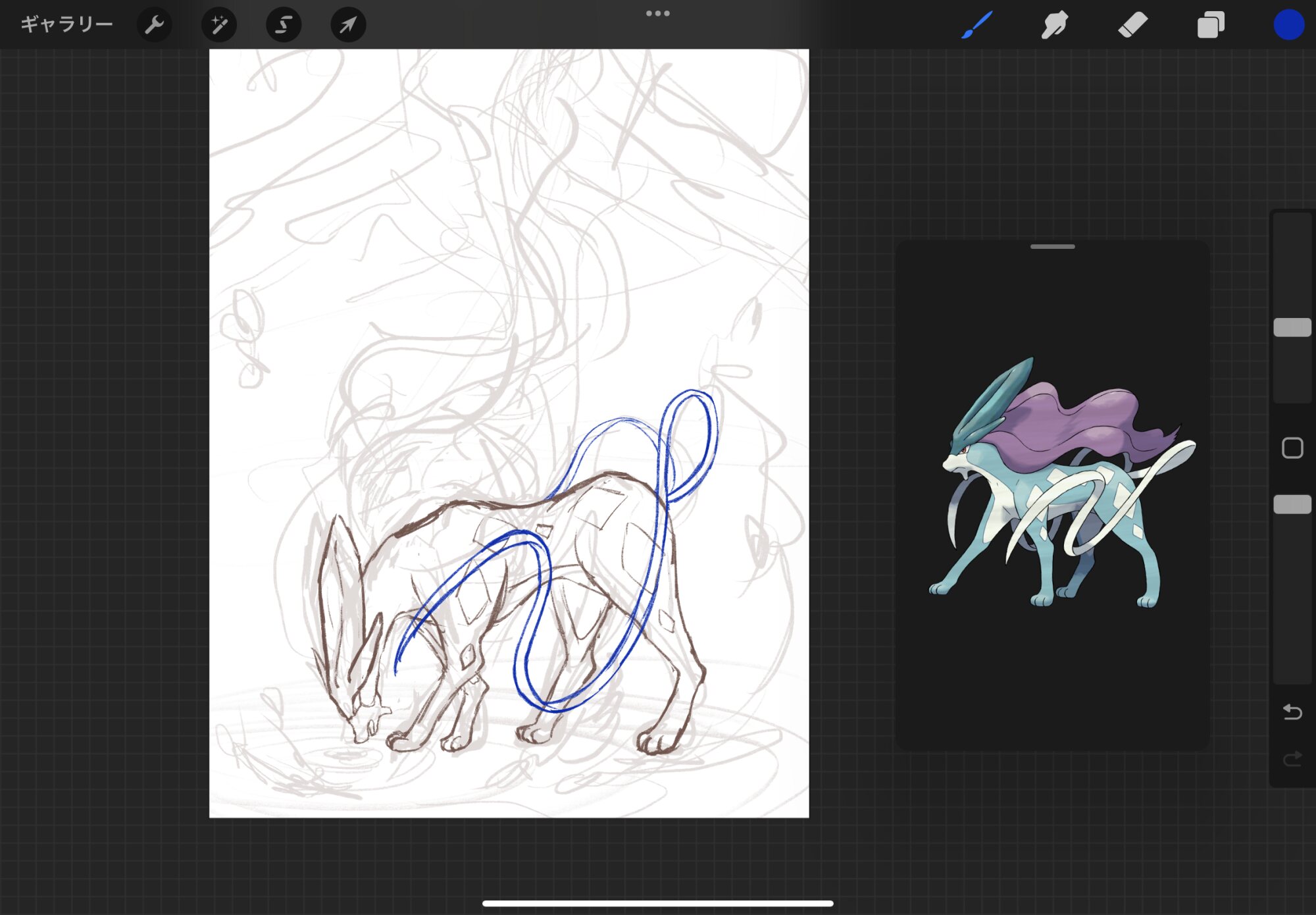Tap the sketch canvas
This screenshot has height=915, width=1316.
tap(509, 433)
